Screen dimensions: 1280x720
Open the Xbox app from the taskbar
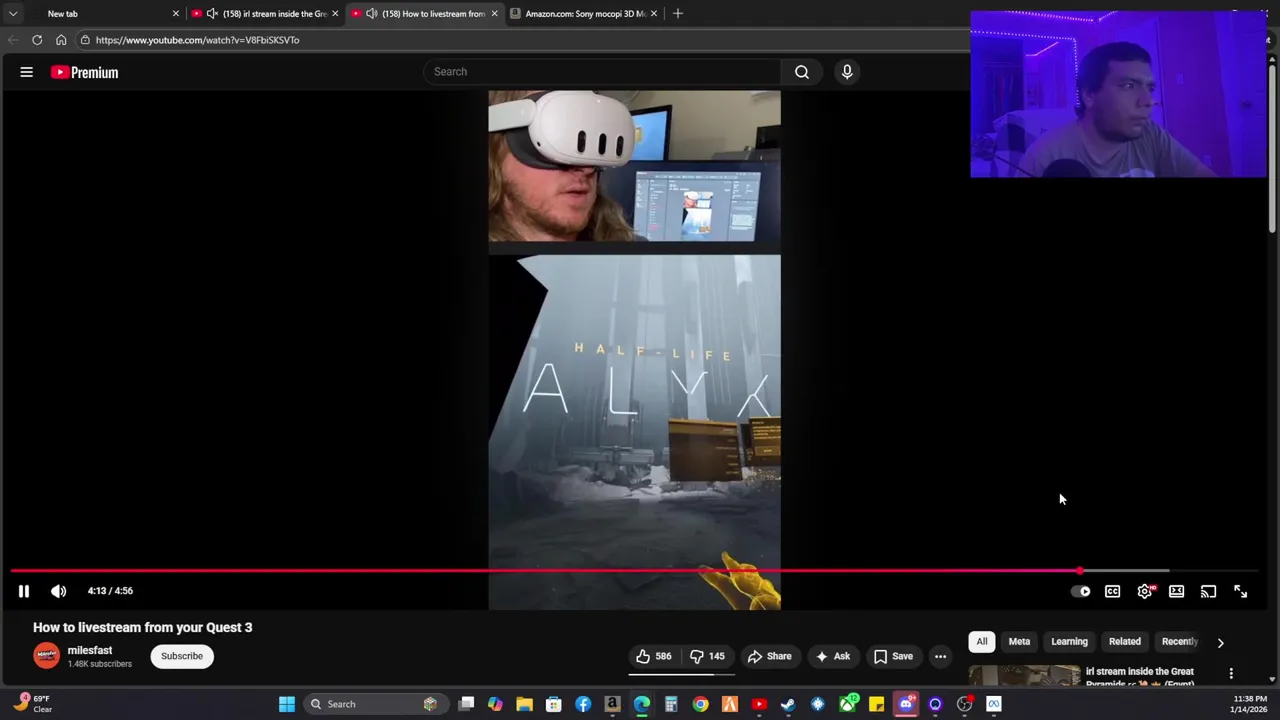847,704
